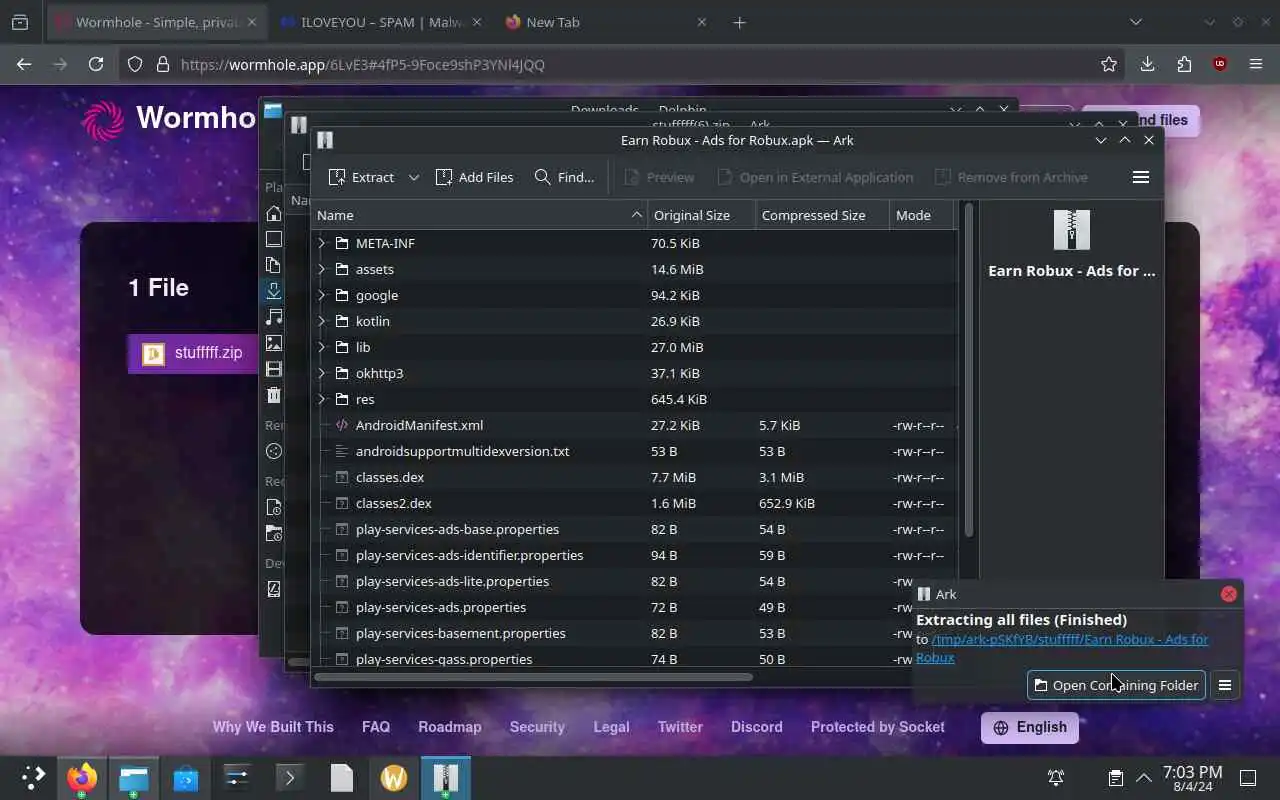Reload the page with refresh icon
The height and width of the screenshot is (800, 1280).
click(96, 64)
